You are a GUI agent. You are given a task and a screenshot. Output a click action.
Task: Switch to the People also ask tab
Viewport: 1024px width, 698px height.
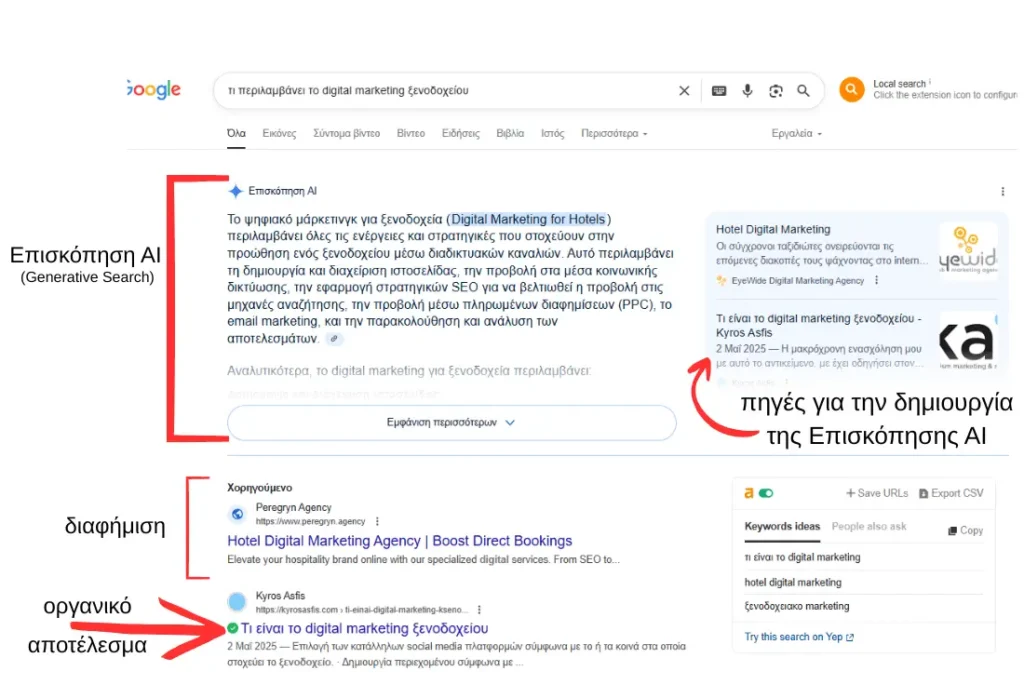click(868, 526)
